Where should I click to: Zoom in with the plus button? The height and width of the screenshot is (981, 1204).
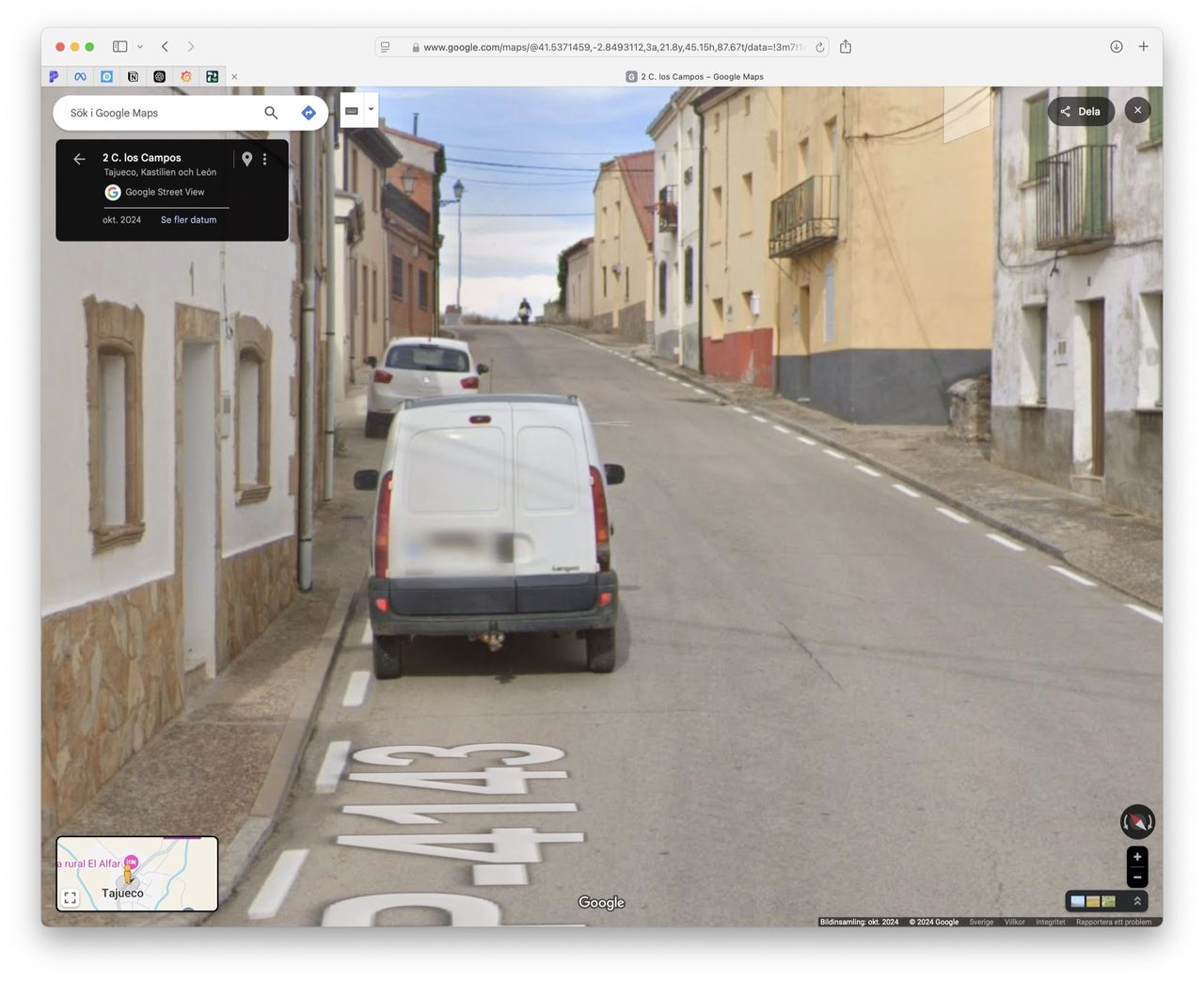pos(1137,857)
